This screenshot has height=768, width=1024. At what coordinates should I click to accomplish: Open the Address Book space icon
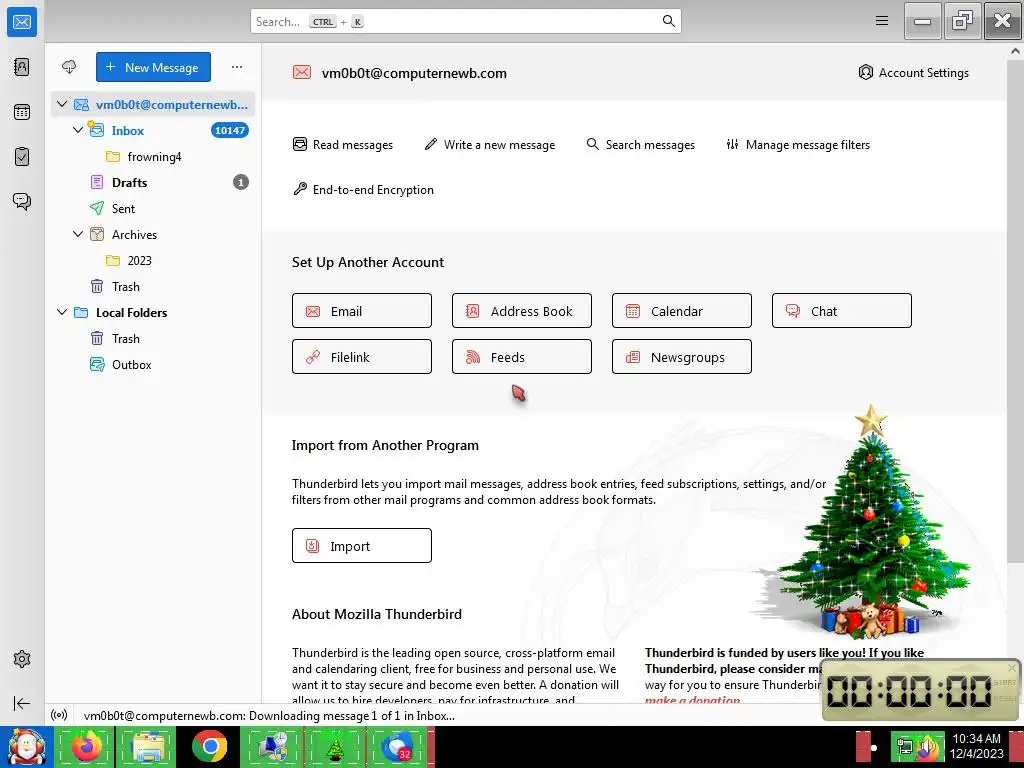[22, 67]
